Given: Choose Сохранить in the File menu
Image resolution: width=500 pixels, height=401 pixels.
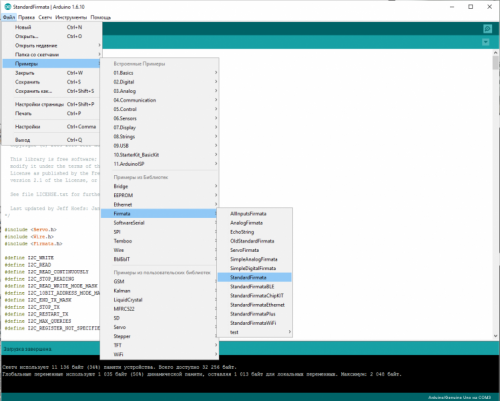Looking at the screenshot, I should coord(51,82).
